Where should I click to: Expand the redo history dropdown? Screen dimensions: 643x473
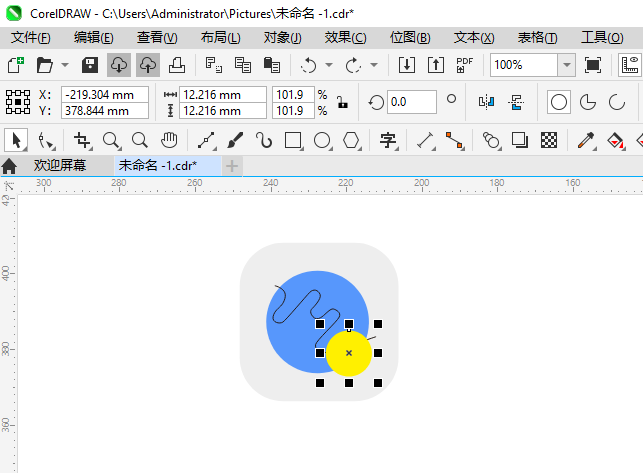click(374, 65)
